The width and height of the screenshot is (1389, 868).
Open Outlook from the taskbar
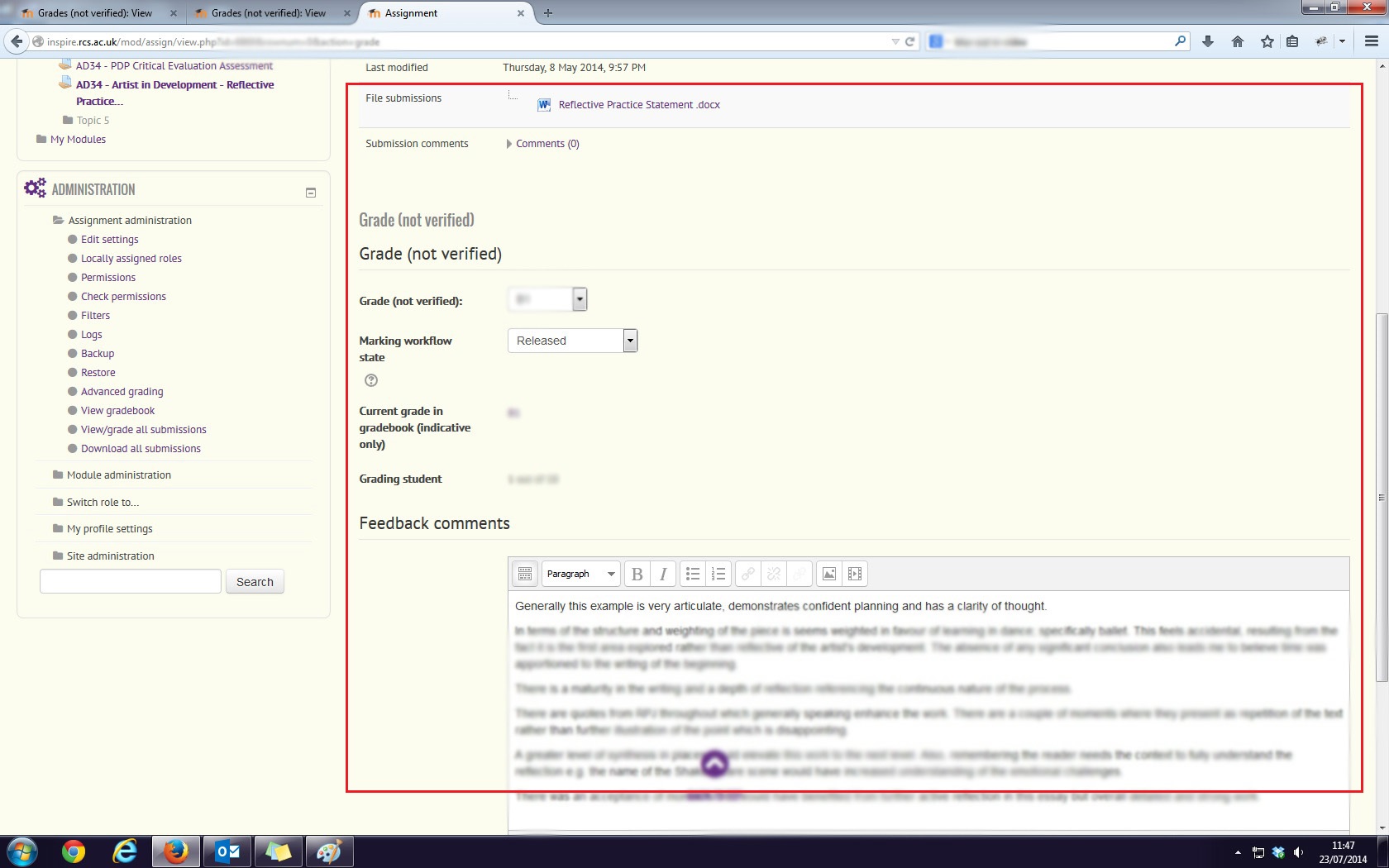pyautogui.click(x=227, y=851)
